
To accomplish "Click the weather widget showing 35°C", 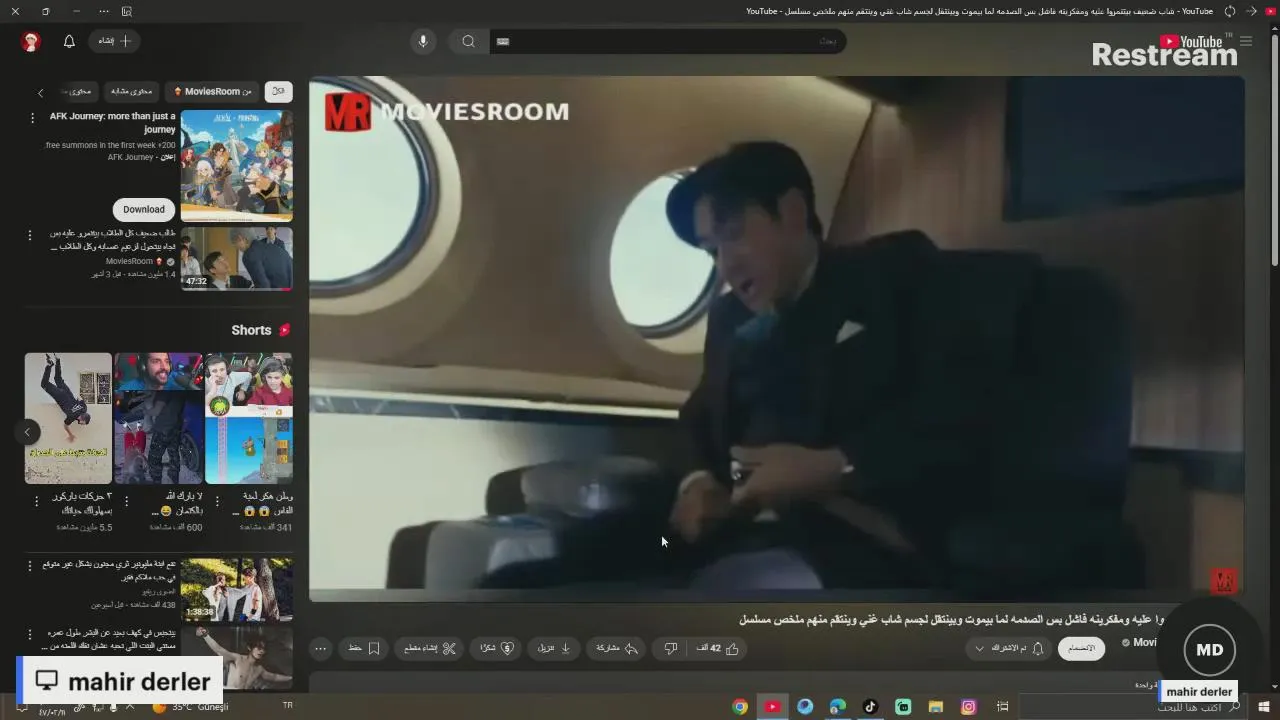I will pos(190,707).
